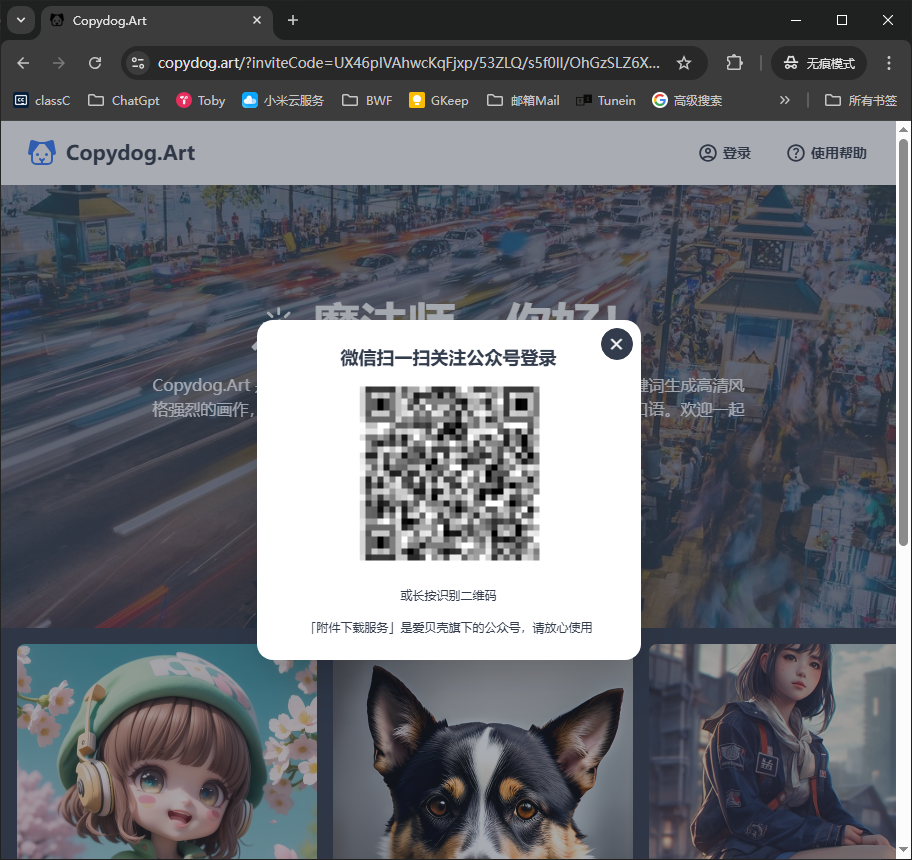Screen dimensions: 912x860
Task: Go forward in browser history
Action: click(59, 63)
